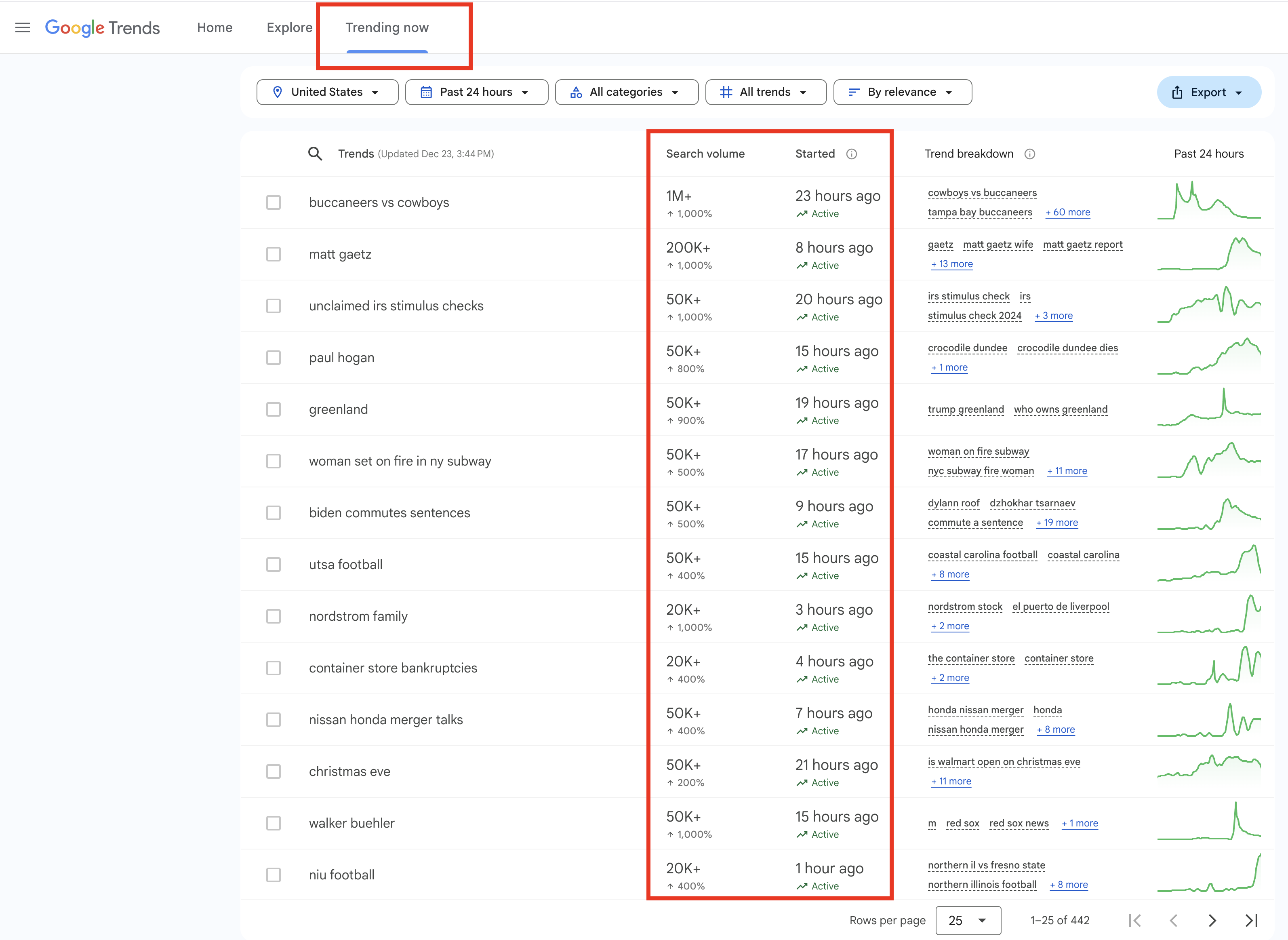Expand + 13 more for matt gaetz
Viewport: 1288px width, 940px height.
(952, 264)
